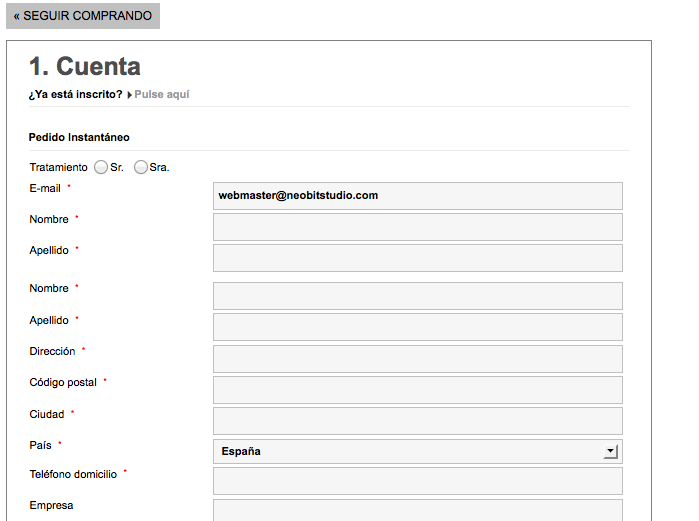Click the Teléfono domicilio label
This screenshot has height=521, width=699.
tap(73, 474)
